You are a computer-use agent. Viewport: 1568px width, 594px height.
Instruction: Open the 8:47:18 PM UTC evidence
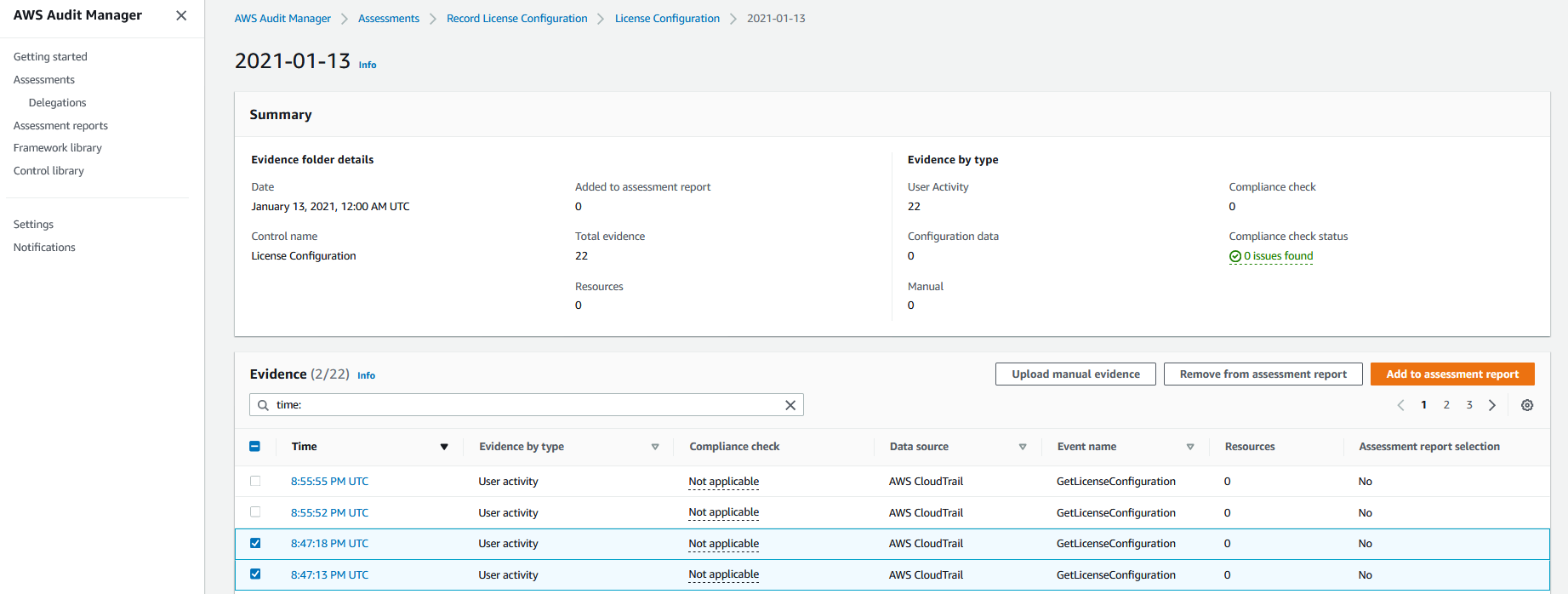(330, 544)
